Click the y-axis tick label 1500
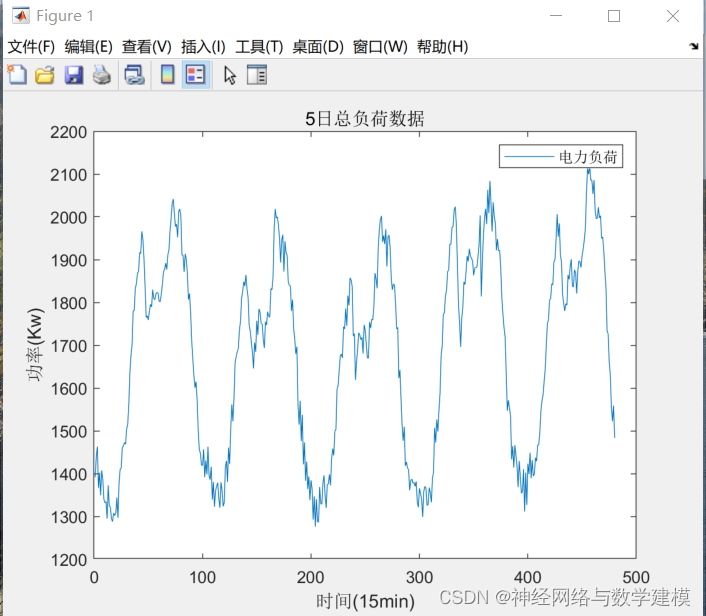Screen dimensions: 706x616 (68, 431)
